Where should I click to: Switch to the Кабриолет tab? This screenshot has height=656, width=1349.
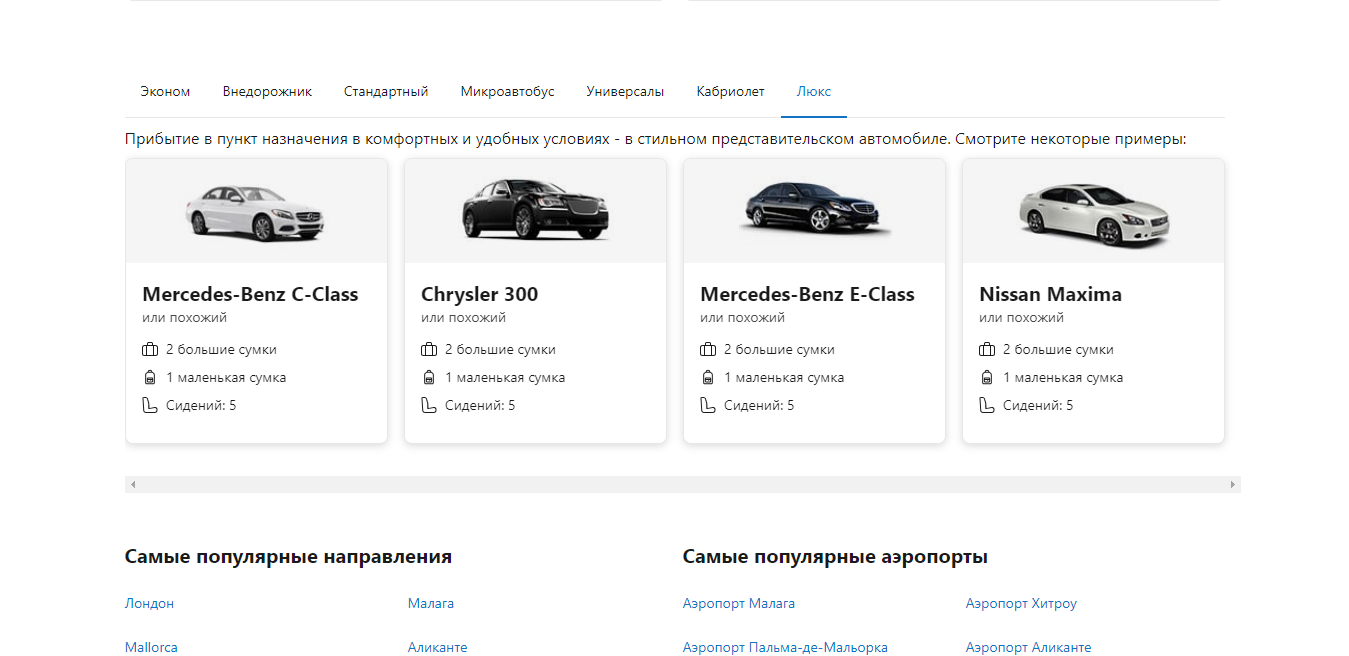(x=730, y=91)
